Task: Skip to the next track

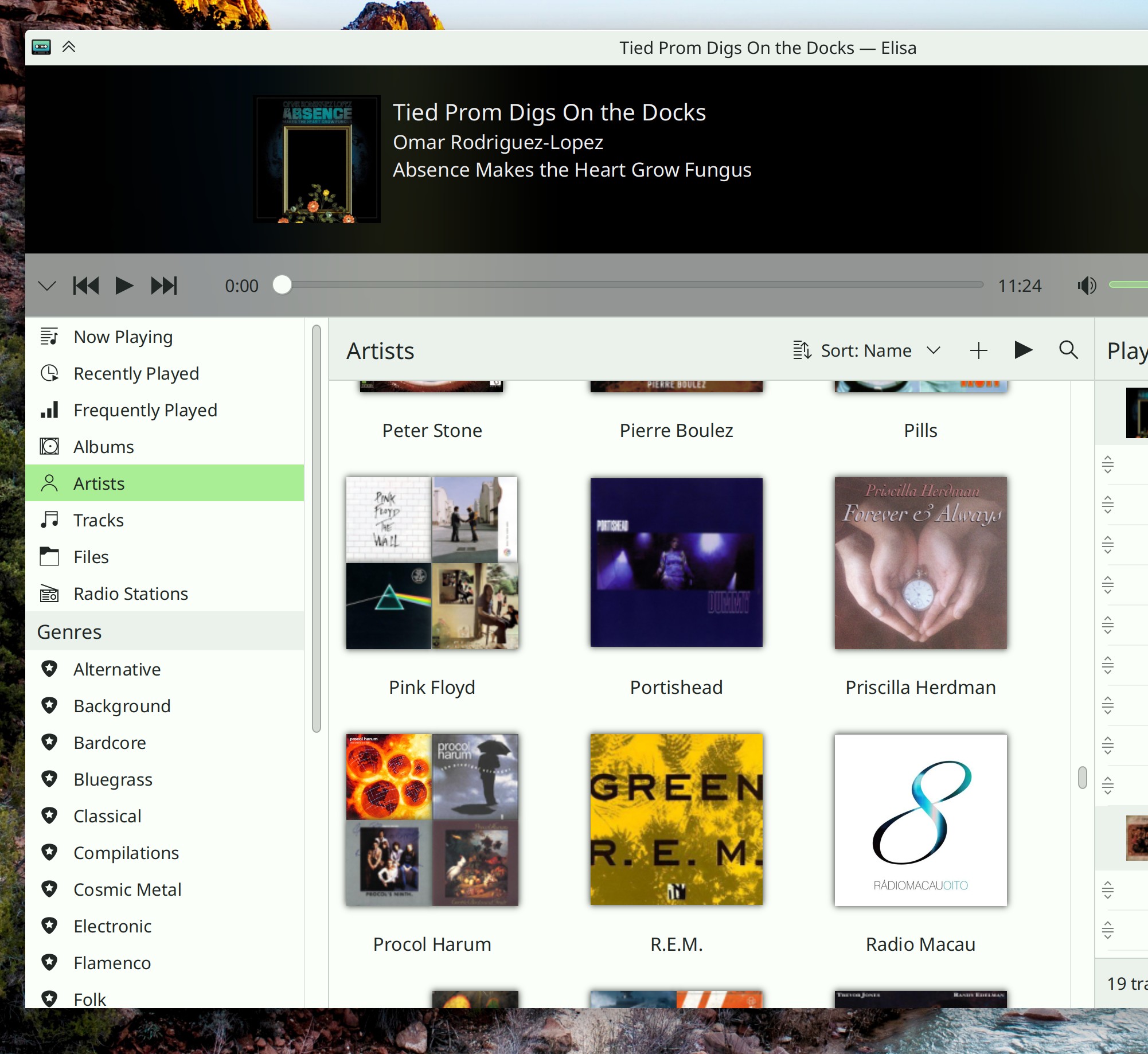Action: pos(163,286)
